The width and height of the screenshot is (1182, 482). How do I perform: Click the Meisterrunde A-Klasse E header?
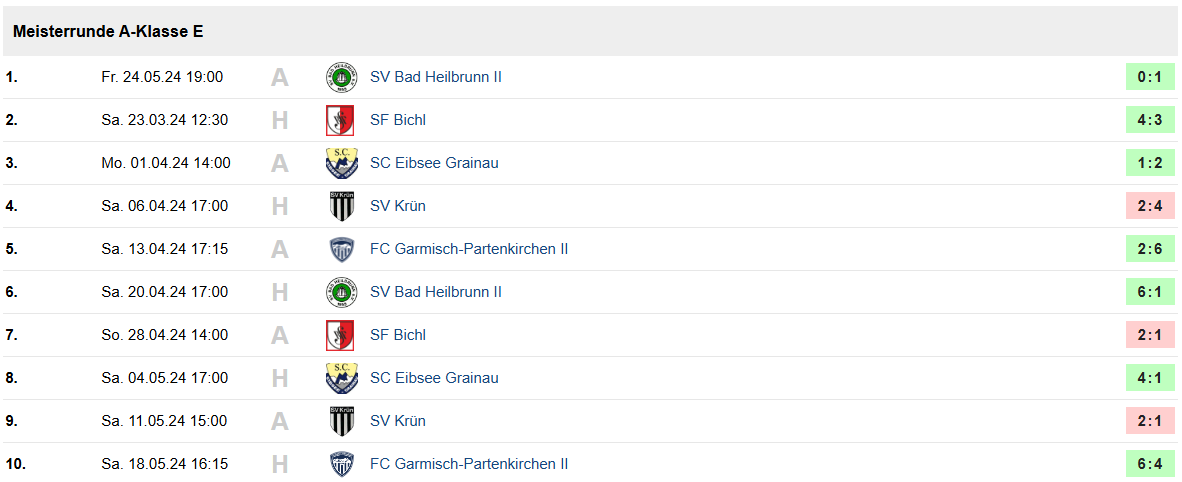point(109,32)
